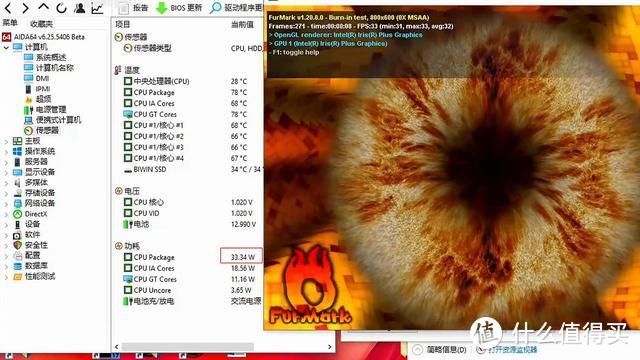Click the 安全性 shield icon
The image size is (640, 360).
[x=17, y=245]
